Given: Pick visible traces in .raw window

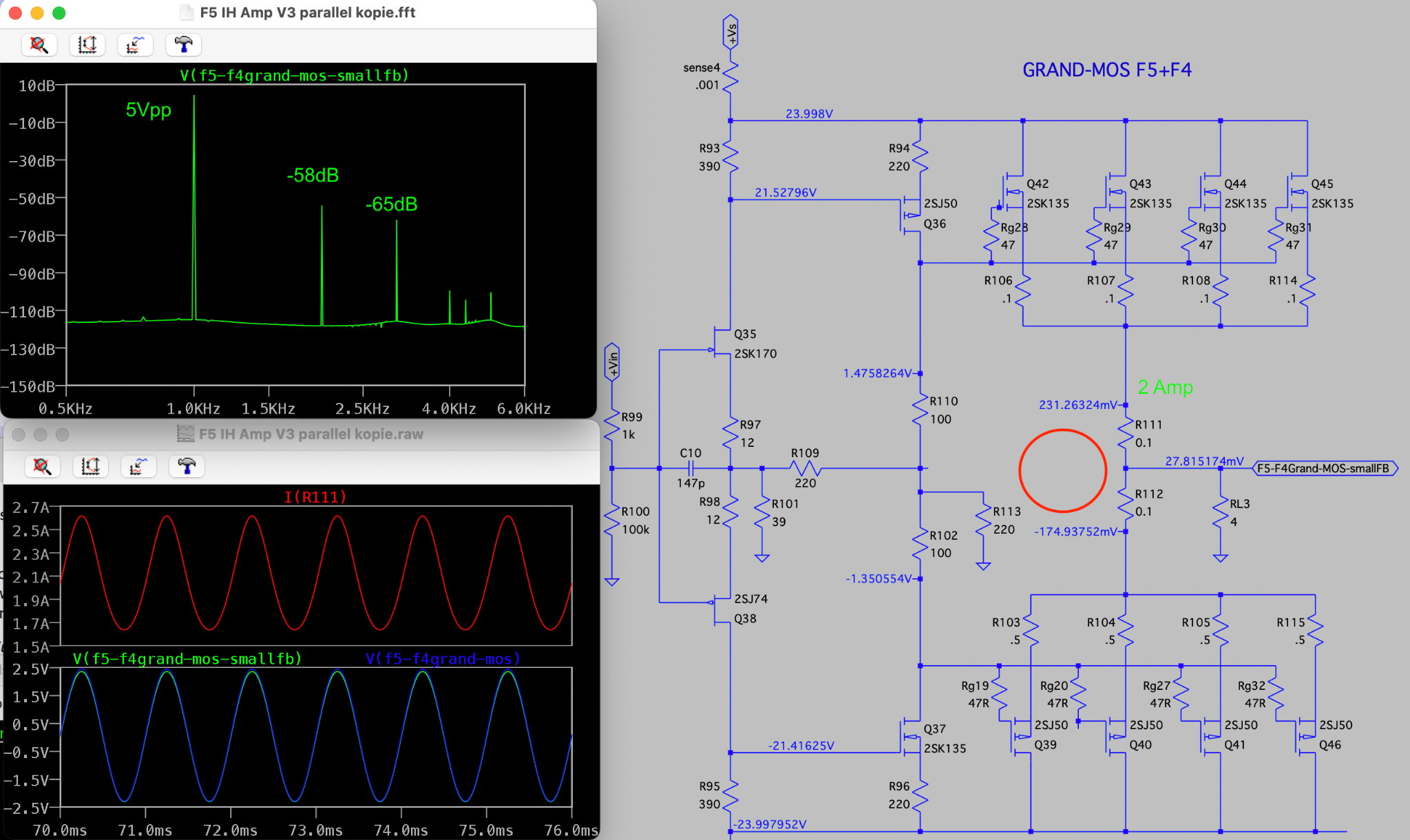Looking at the screenshot, I should (x=138, y=466).
